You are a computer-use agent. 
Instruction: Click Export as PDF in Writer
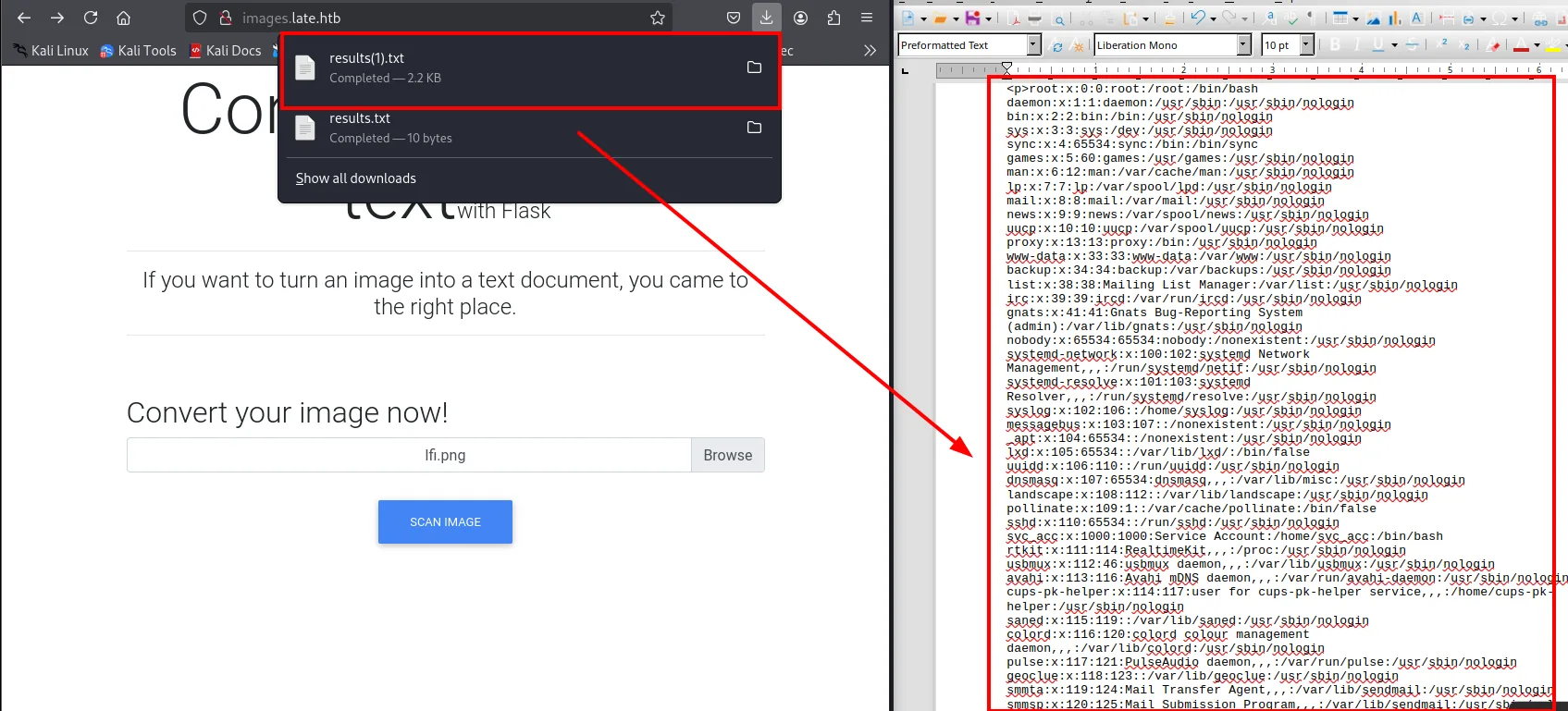click(x=1015, y=18)
